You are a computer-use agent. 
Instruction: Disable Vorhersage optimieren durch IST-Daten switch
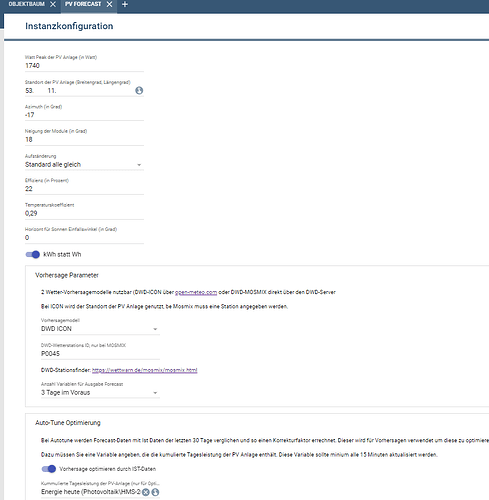pyautogui.click(x=49, y=469)
